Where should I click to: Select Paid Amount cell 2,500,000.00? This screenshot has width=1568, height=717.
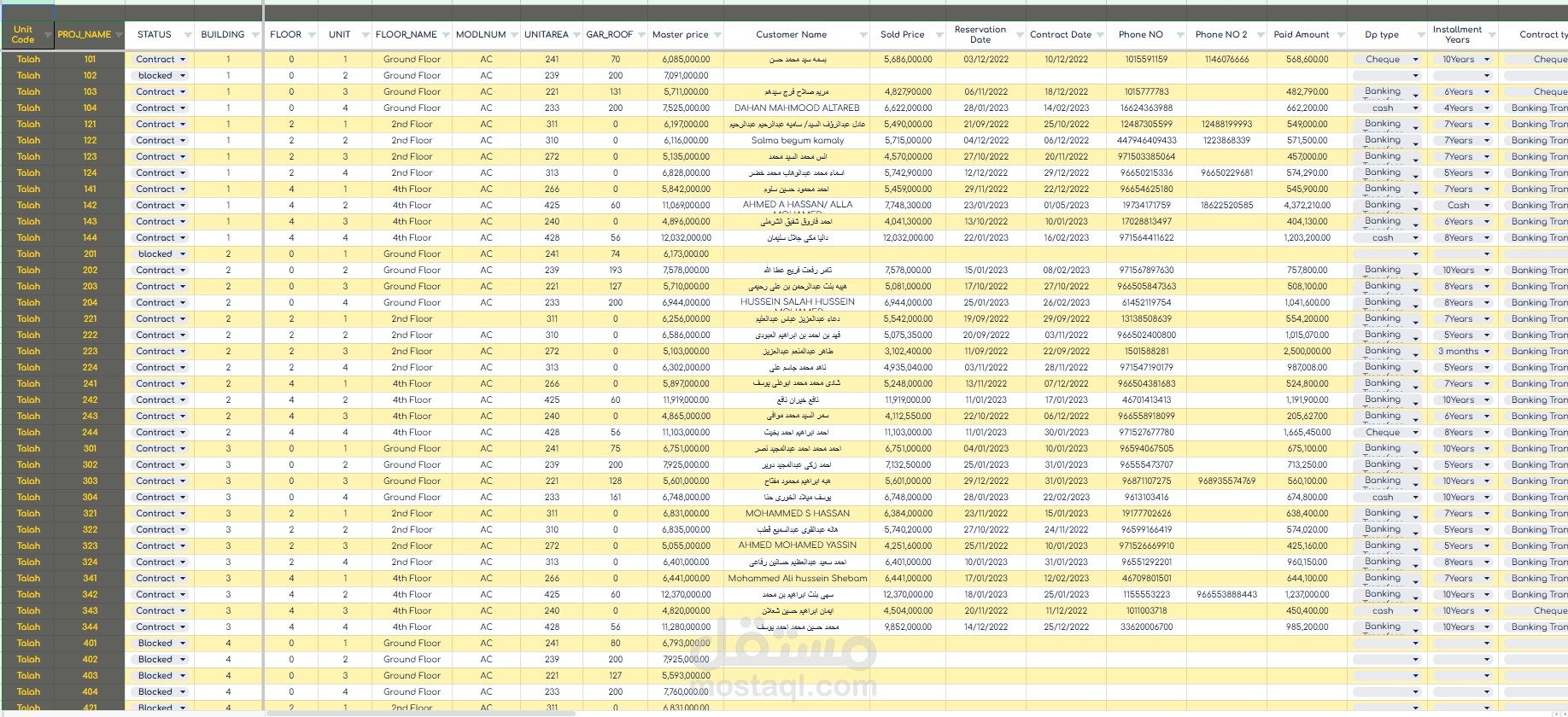tap(1307, 352)
